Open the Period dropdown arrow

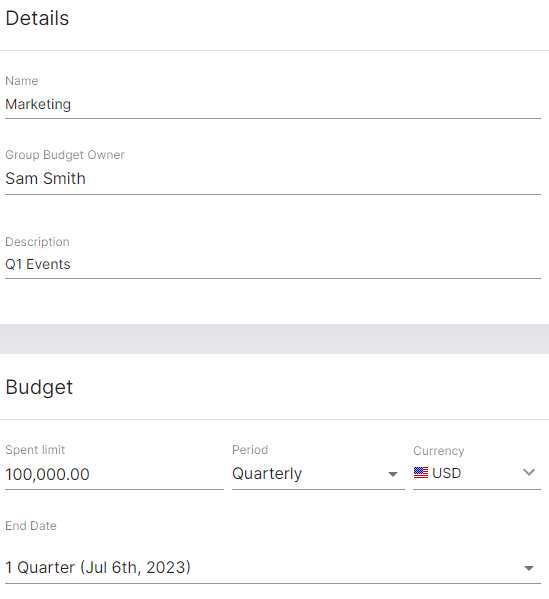point(393,474)
